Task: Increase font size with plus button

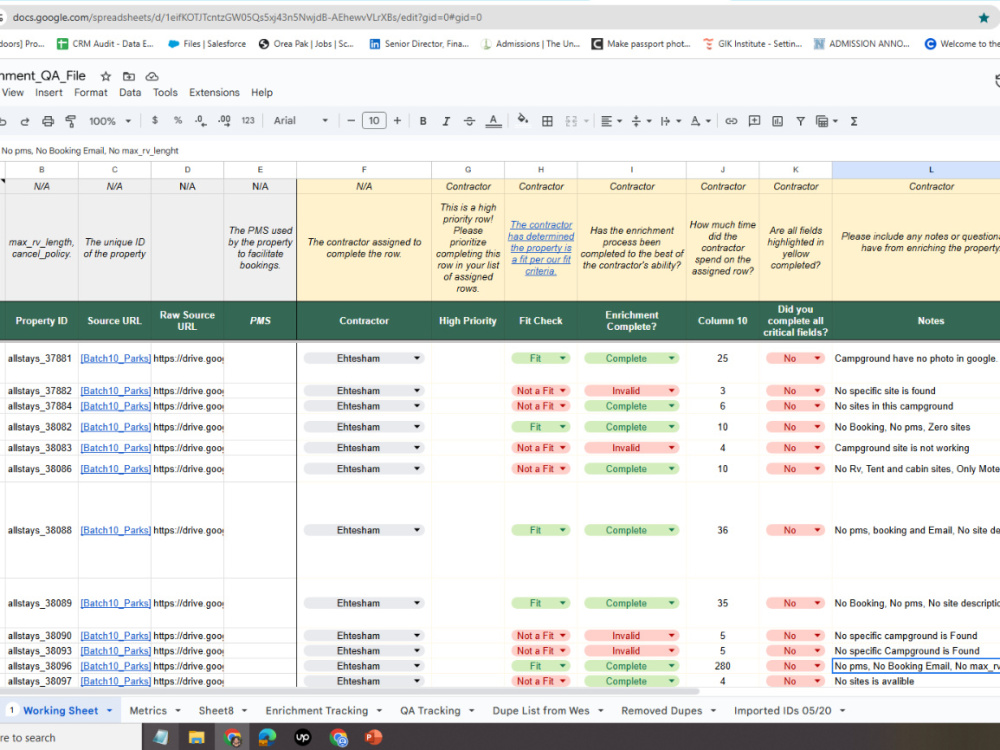Action: (397, 121)
